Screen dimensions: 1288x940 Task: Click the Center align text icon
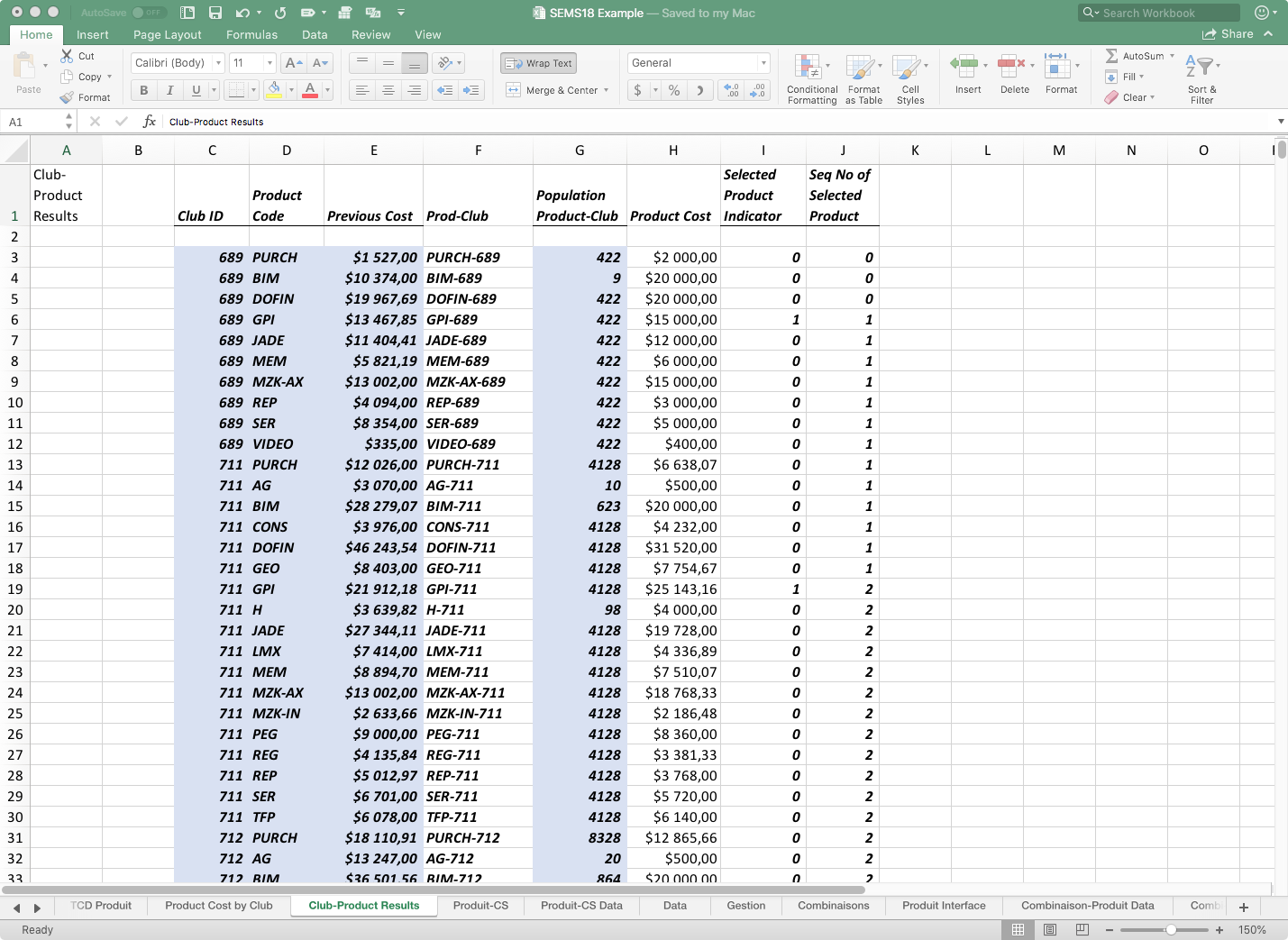tap(388, 90)
